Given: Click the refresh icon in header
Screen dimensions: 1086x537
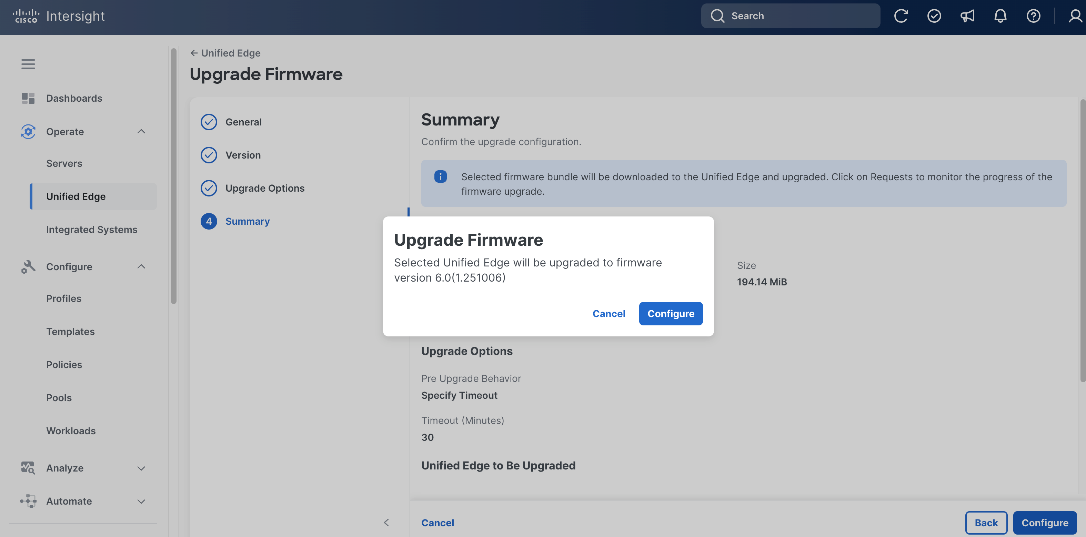Looking at the screenshot, I should 901,16.
